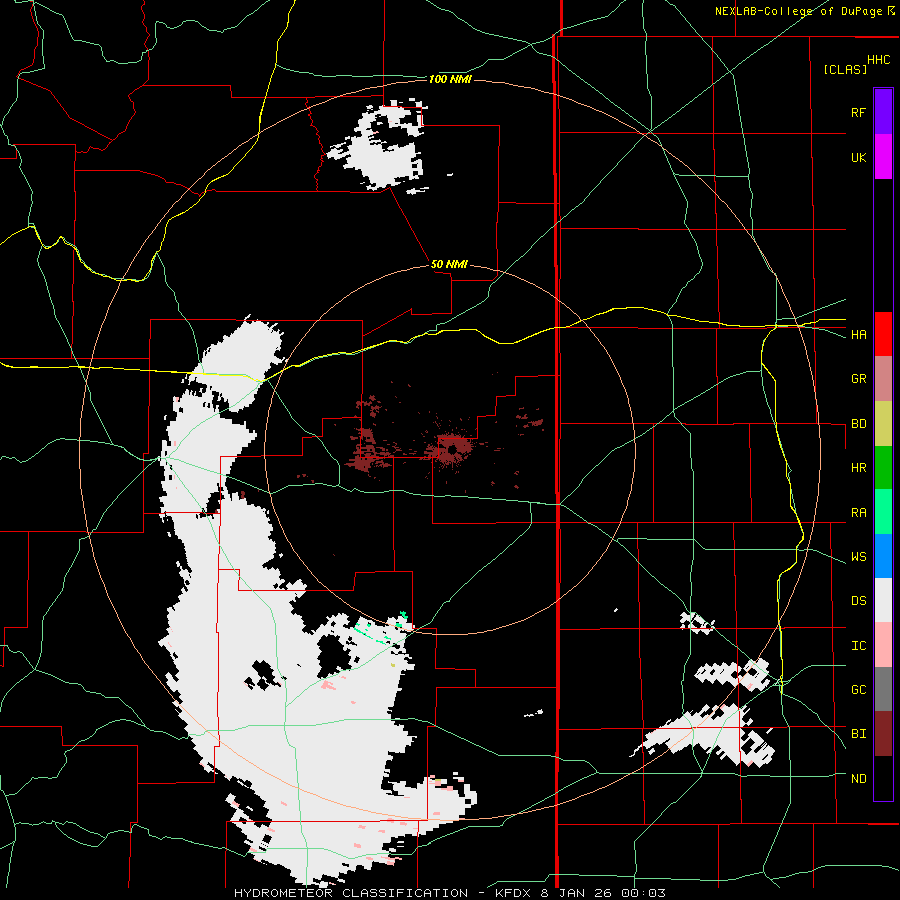This screenshot has width=900, height=900.
Task: Click the purple RF legend color swatch
Action: coord(883,112)
